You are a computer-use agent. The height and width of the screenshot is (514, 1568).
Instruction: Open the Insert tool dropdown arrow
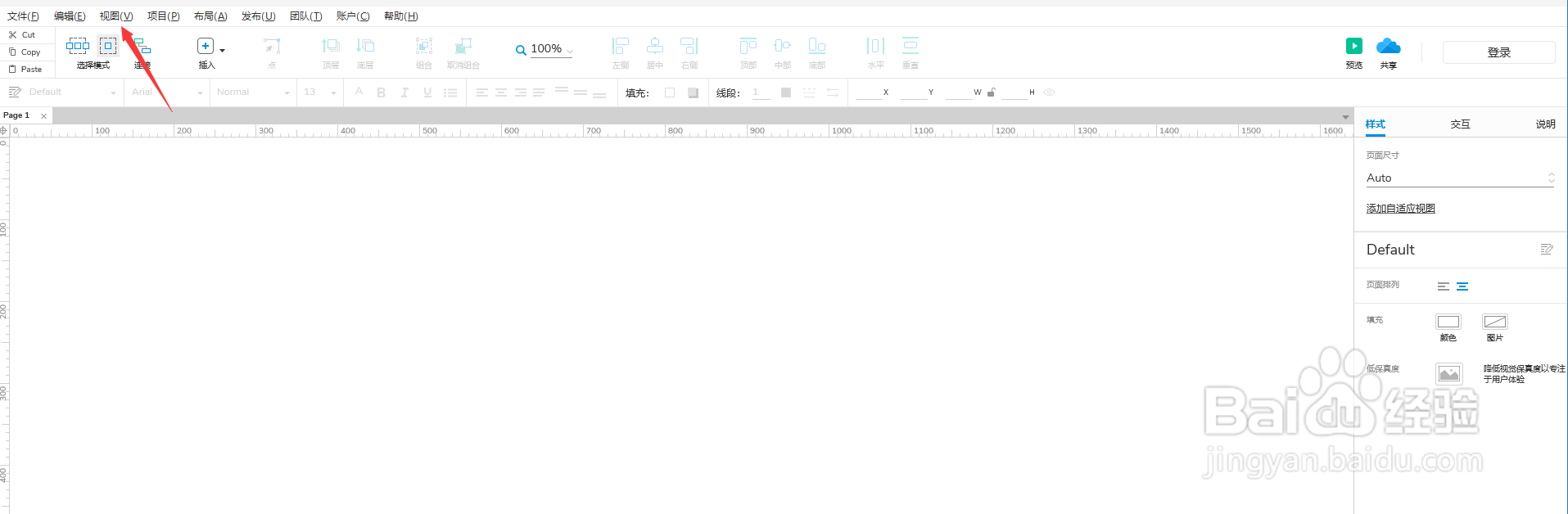tap(222, 51)
